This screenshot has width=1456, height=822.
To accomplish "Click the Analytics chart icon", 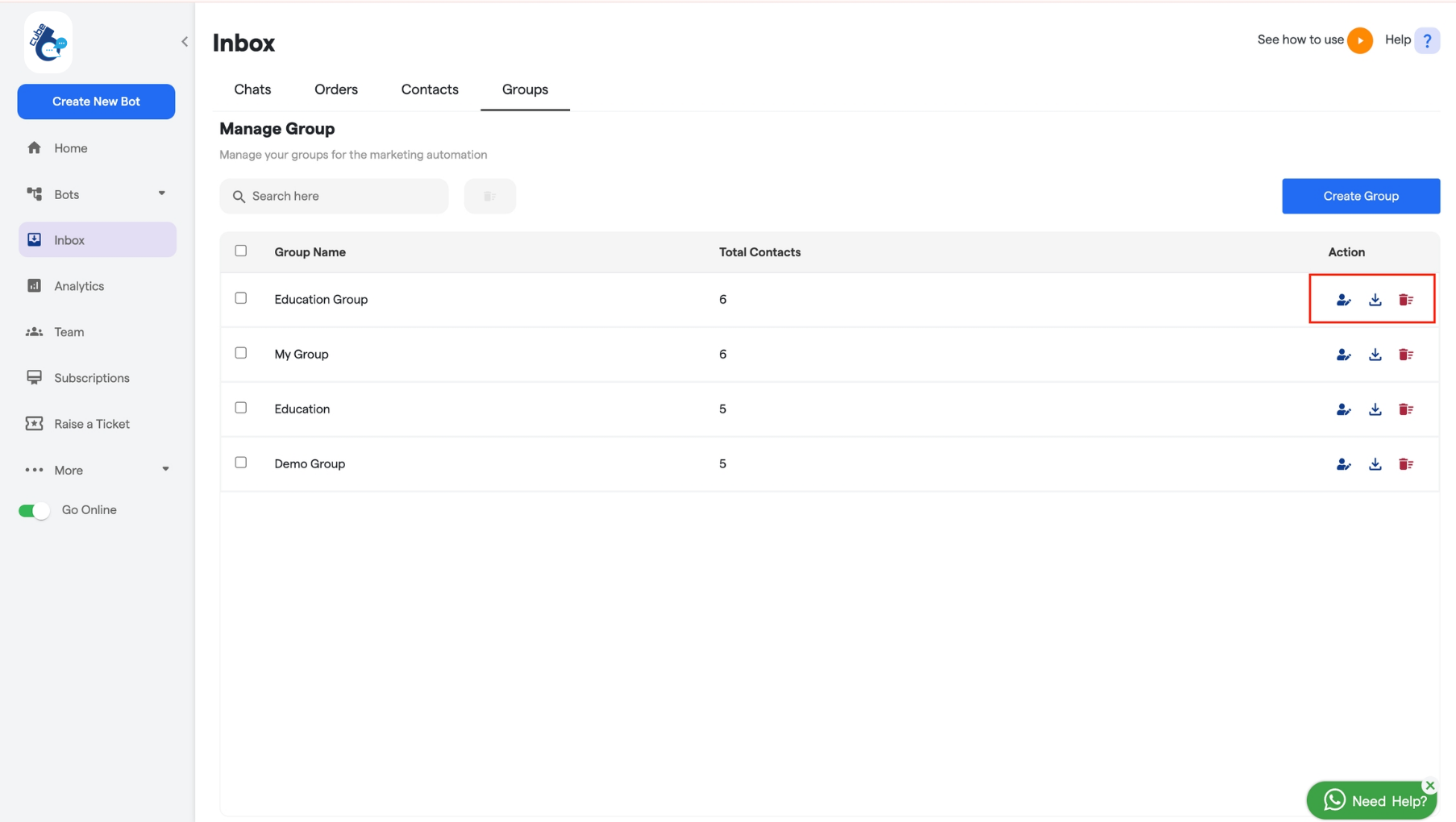I will [34, 285].
